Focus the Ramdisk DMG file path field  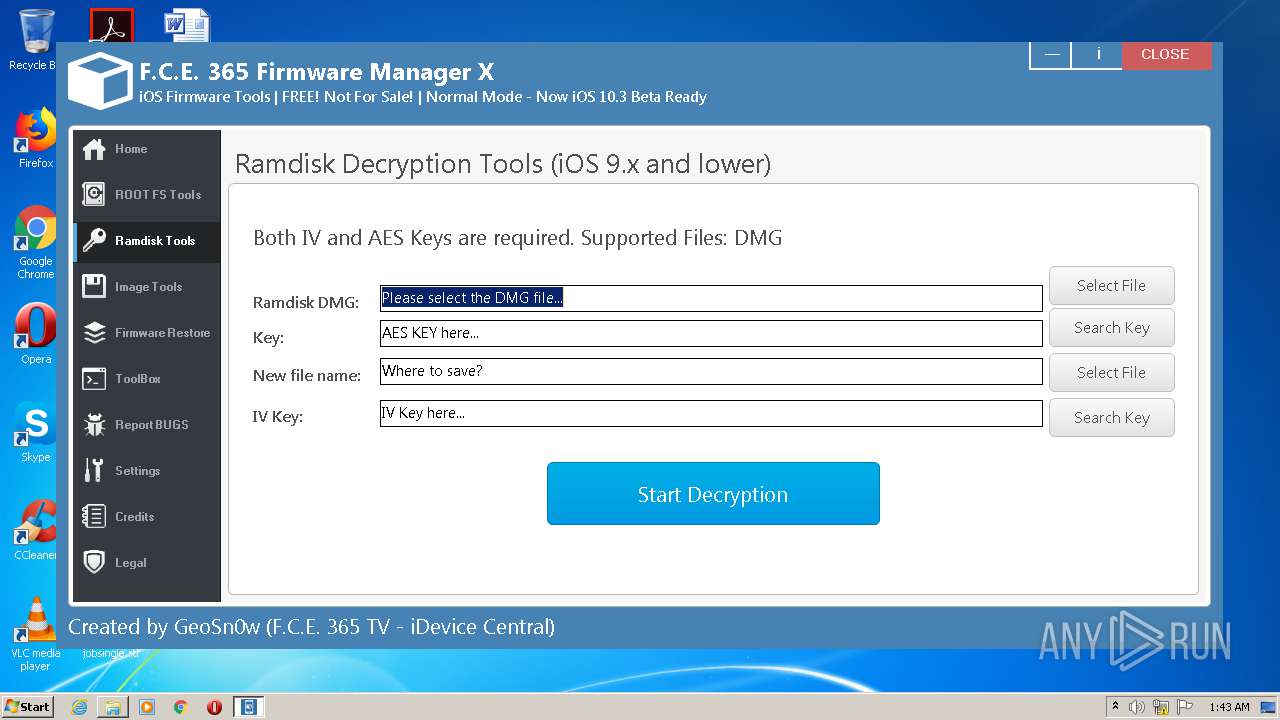[711, 298]
